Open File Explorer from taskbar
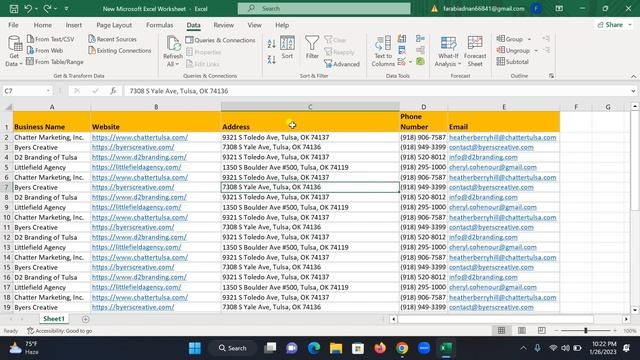This screenshot has width=640, height=360. pos(336,348)
